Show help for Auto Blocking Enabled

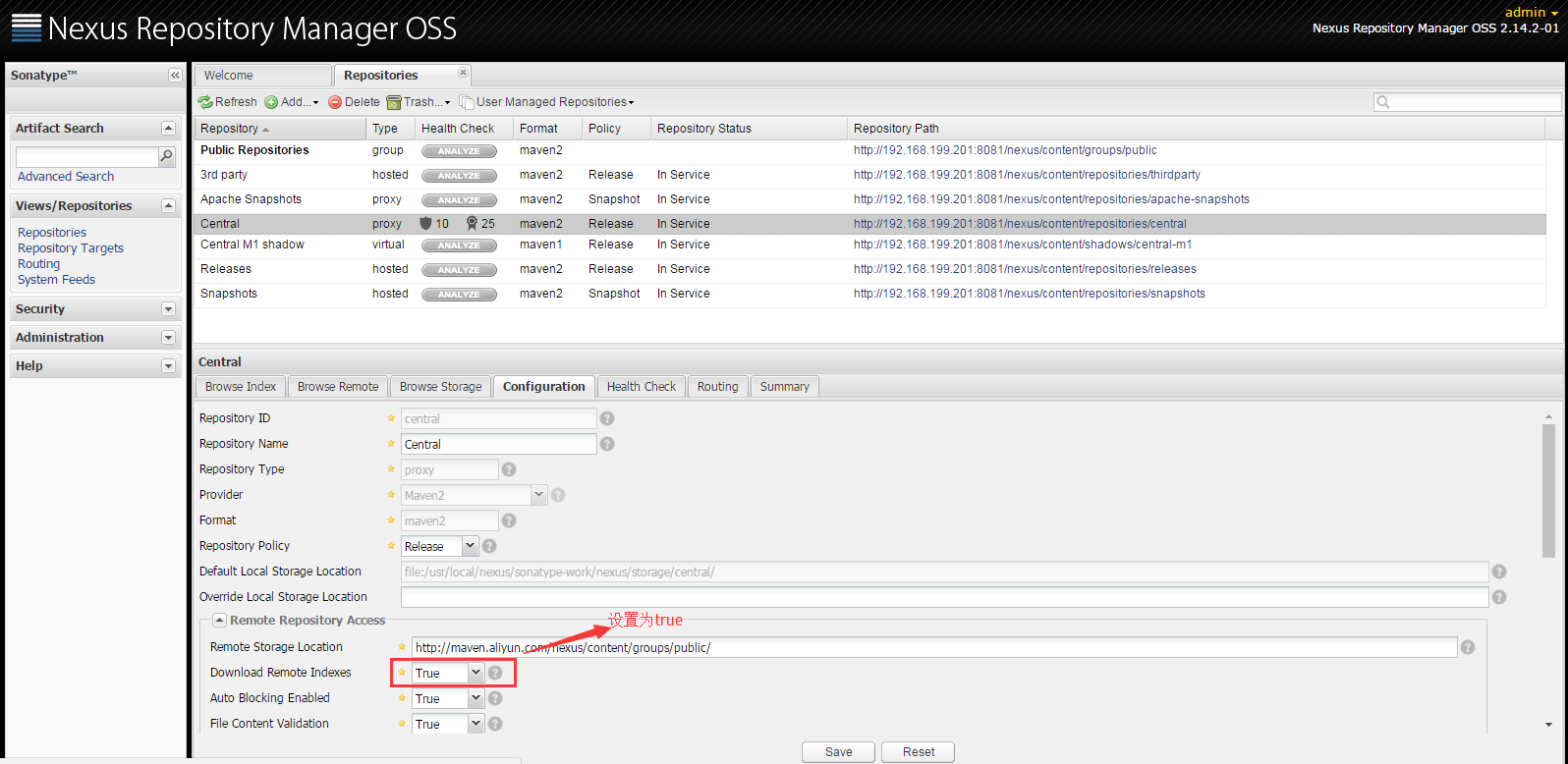click(495, 698)
